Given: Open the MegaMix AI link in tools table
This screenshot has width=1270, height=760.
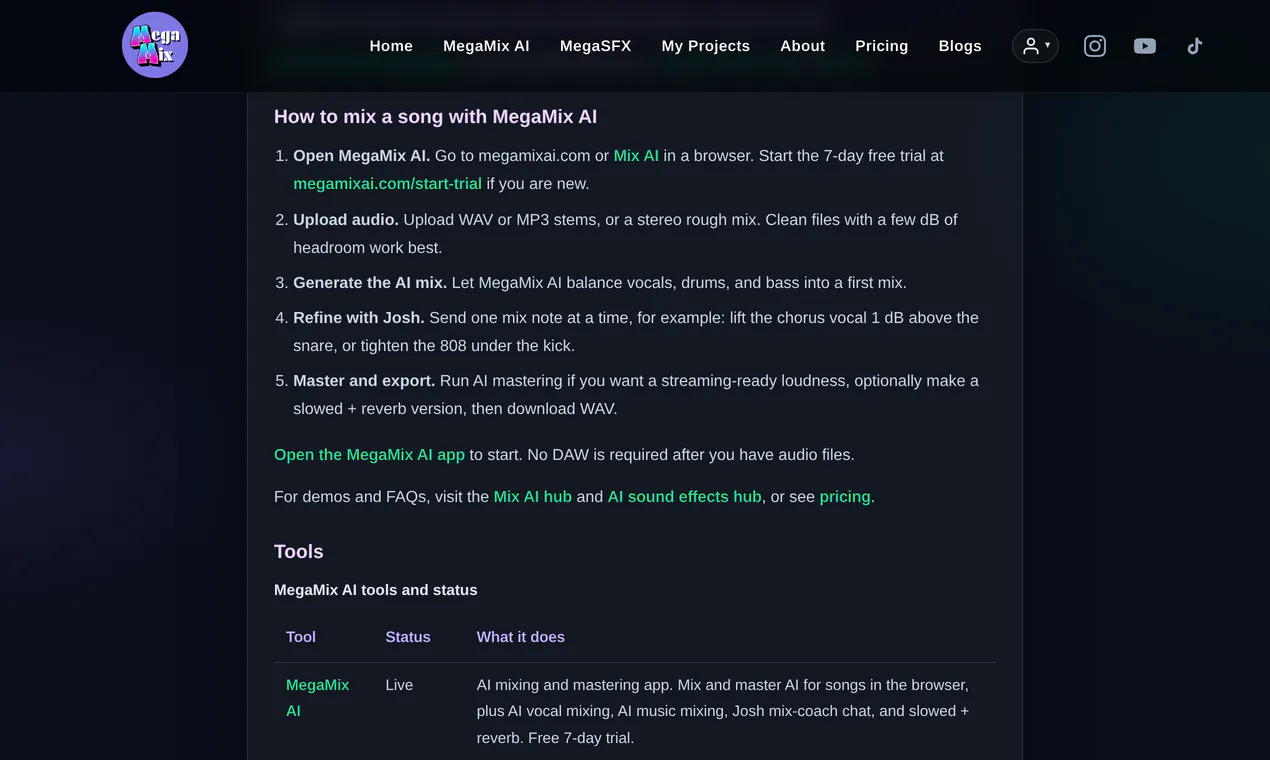Looking at the screenshot, I should pyautogui.click(x=317, y=698).
